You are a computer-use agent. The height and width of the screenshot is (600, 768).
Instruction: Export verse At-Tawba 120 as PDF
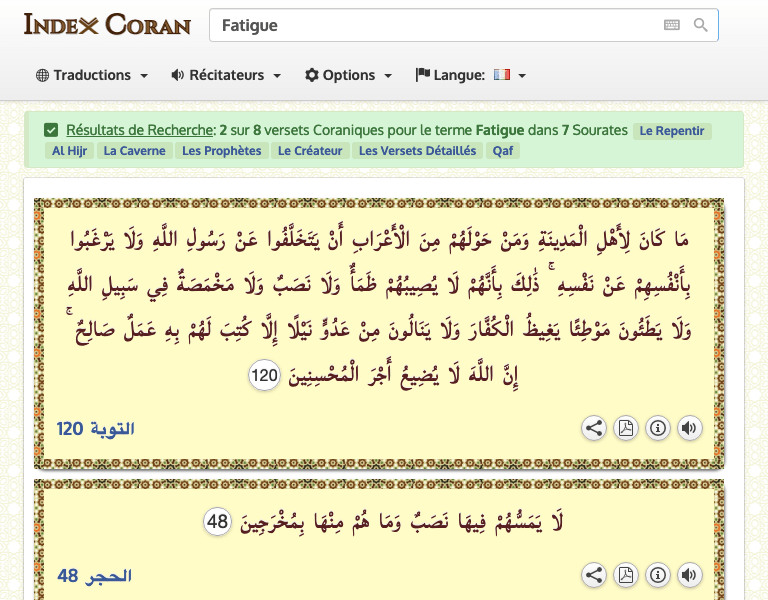[x=625, y=429]
